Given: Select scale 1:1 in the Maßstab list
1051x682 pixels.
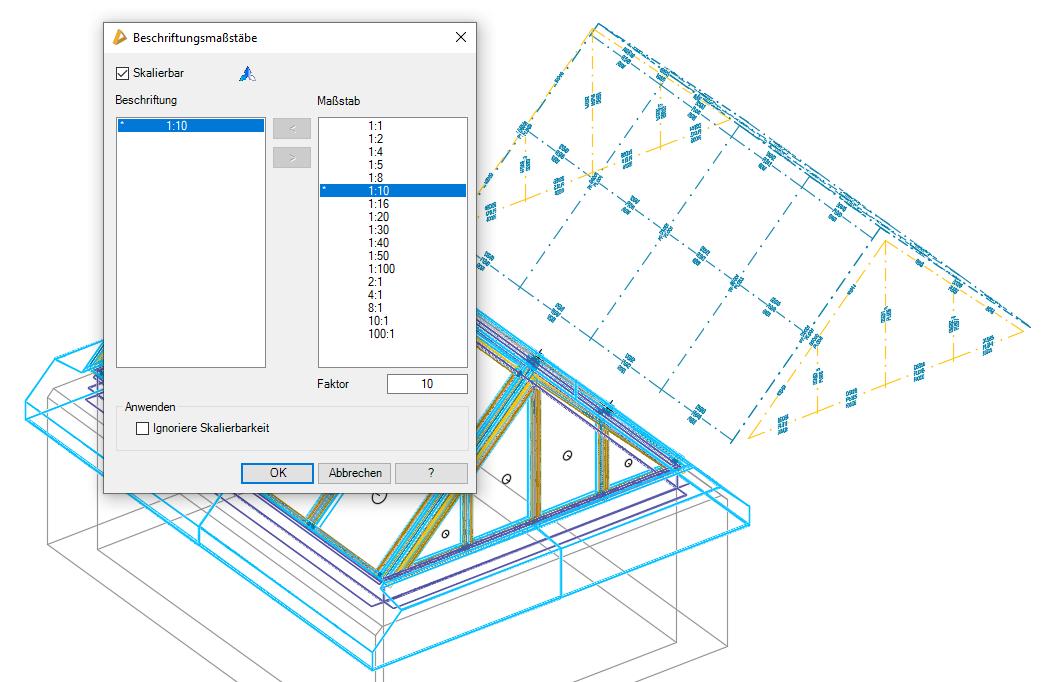Looking at the screenshot, I should tap(376, 126).
